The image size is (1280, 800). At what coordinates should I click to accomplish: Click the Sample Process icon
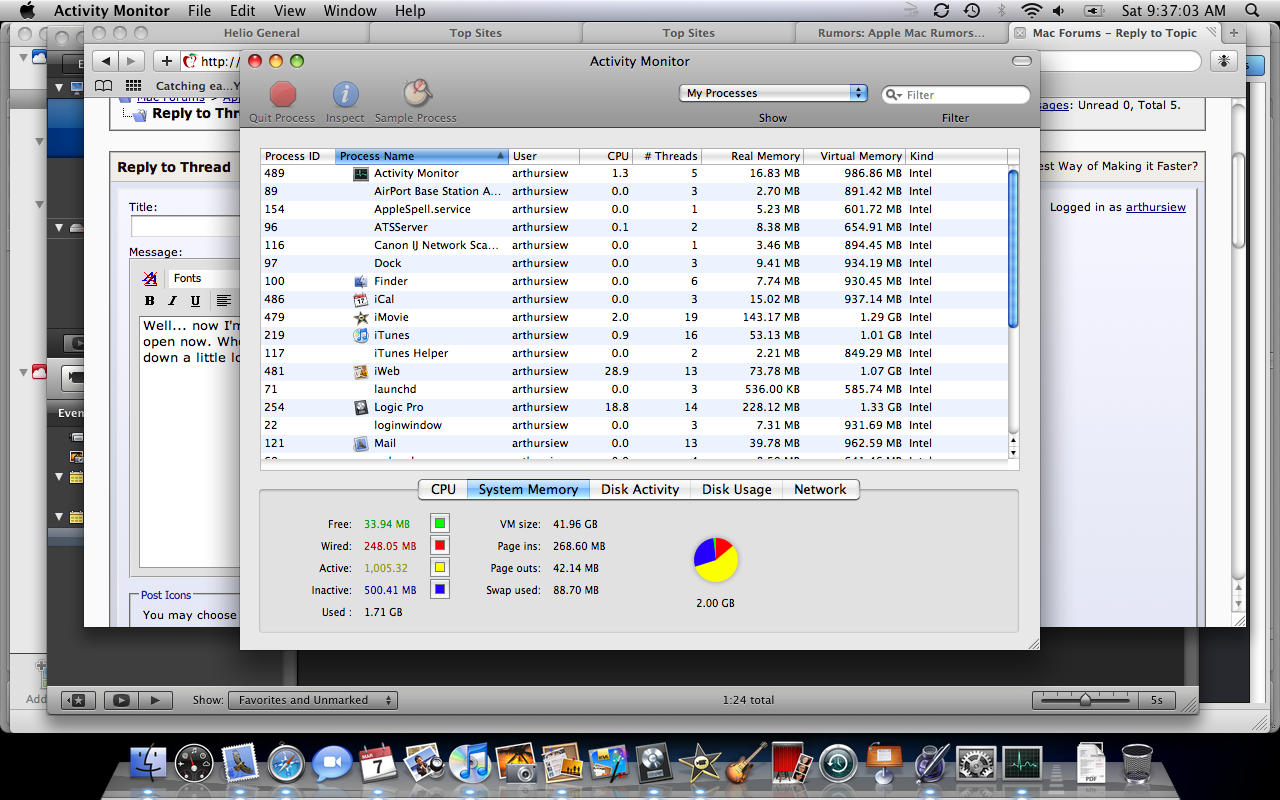[417, 94]
